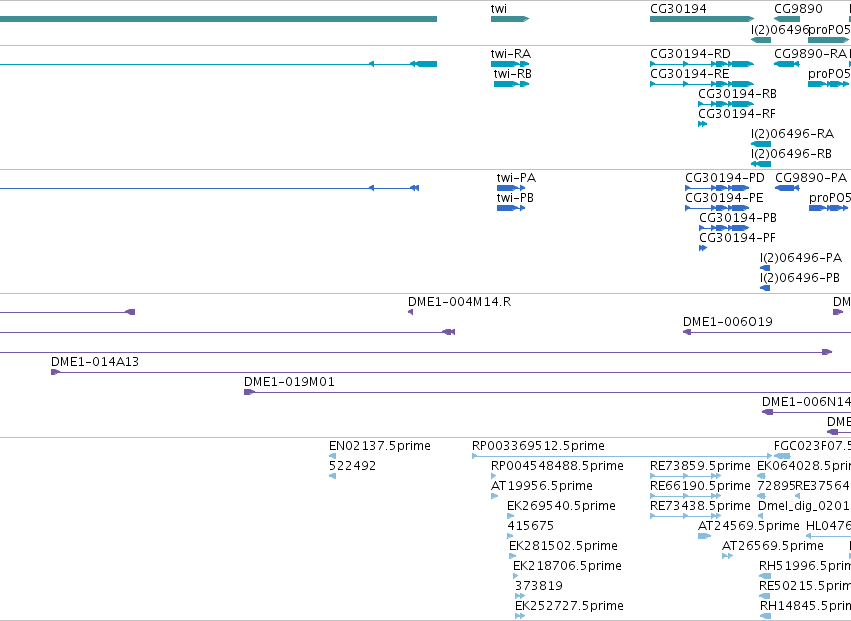Select the twi-PB protein label
This screenshot has width=851, height=621.
pos(515,198)
